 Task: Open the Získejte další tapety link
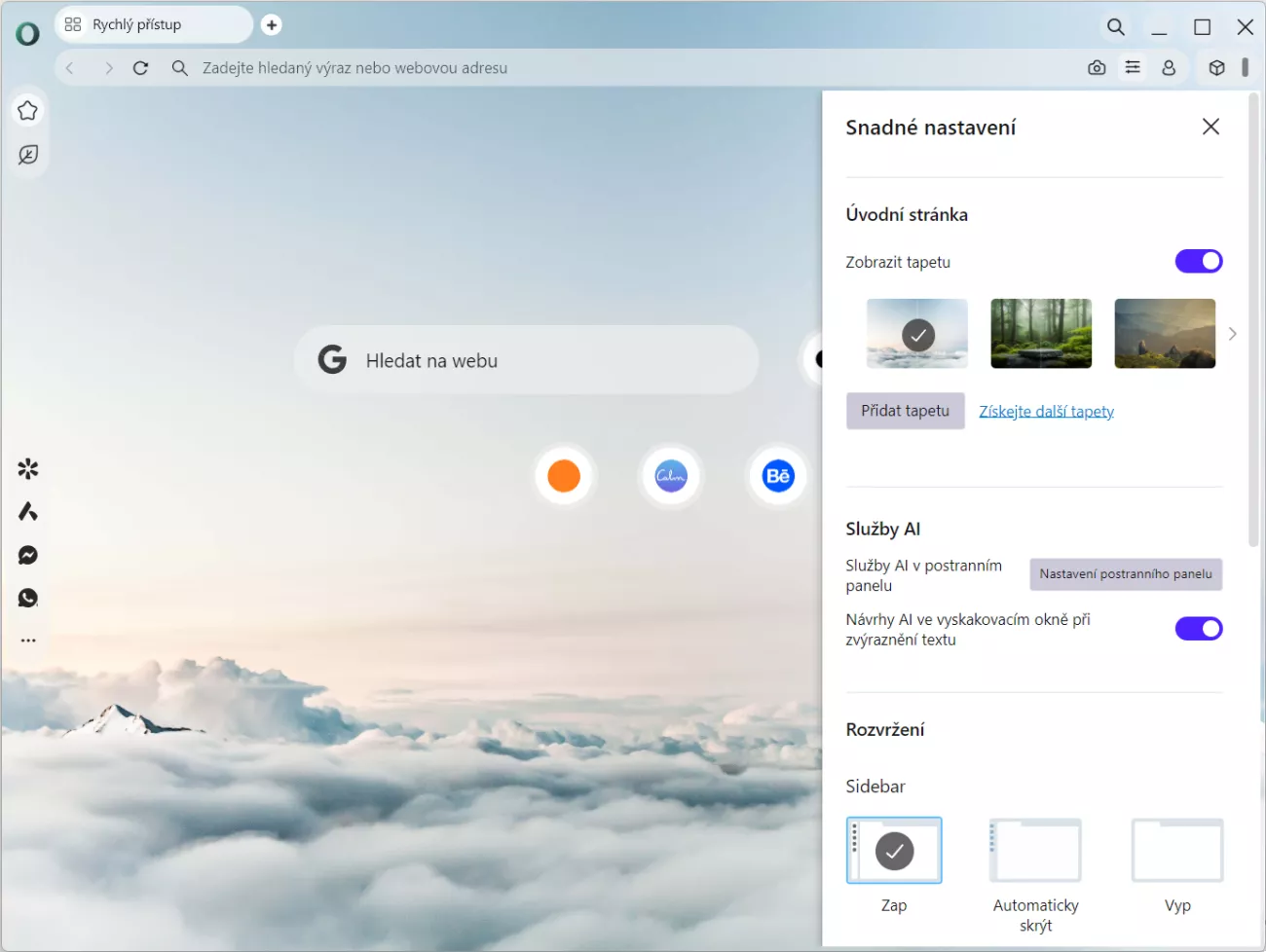tap(1046, 412)
